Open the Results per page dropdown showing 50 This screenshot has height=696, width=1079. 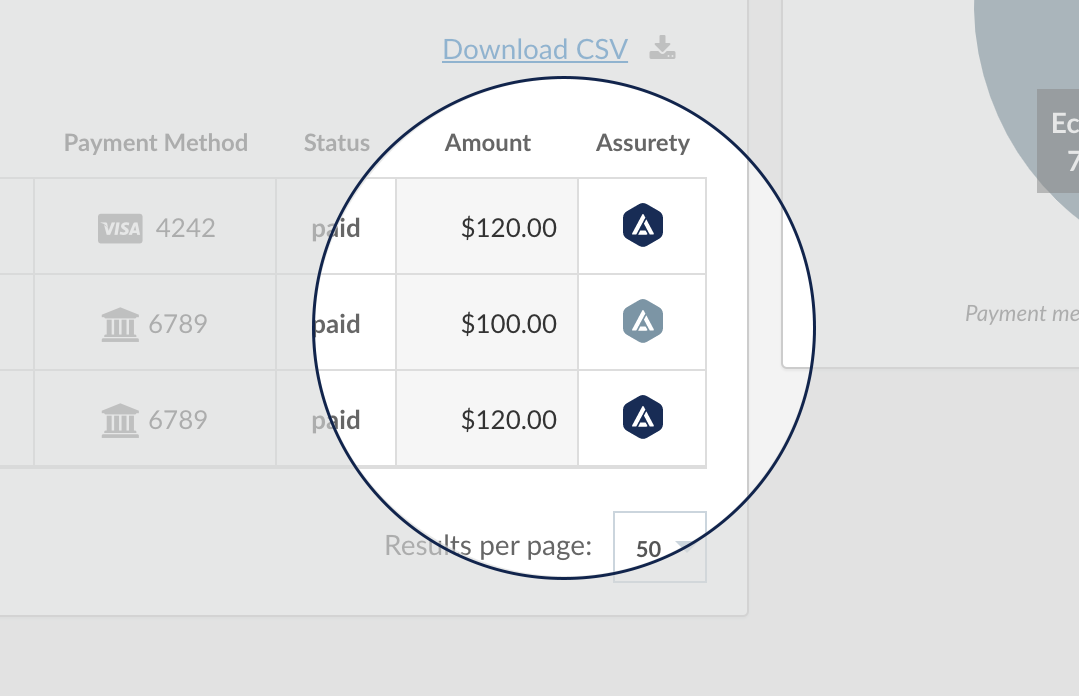(x=660, y=547)
